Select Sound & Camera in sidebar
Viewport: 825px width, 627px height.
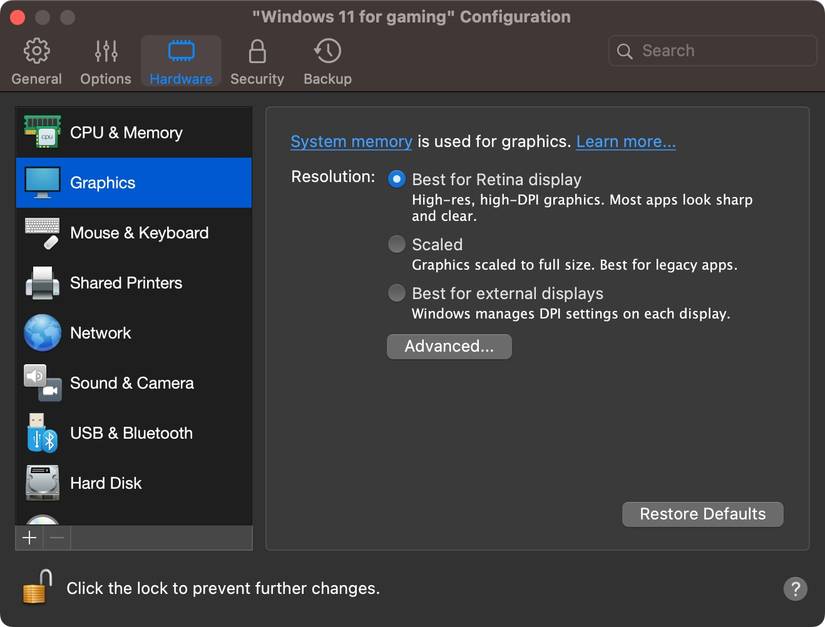[x=134, y=382]
